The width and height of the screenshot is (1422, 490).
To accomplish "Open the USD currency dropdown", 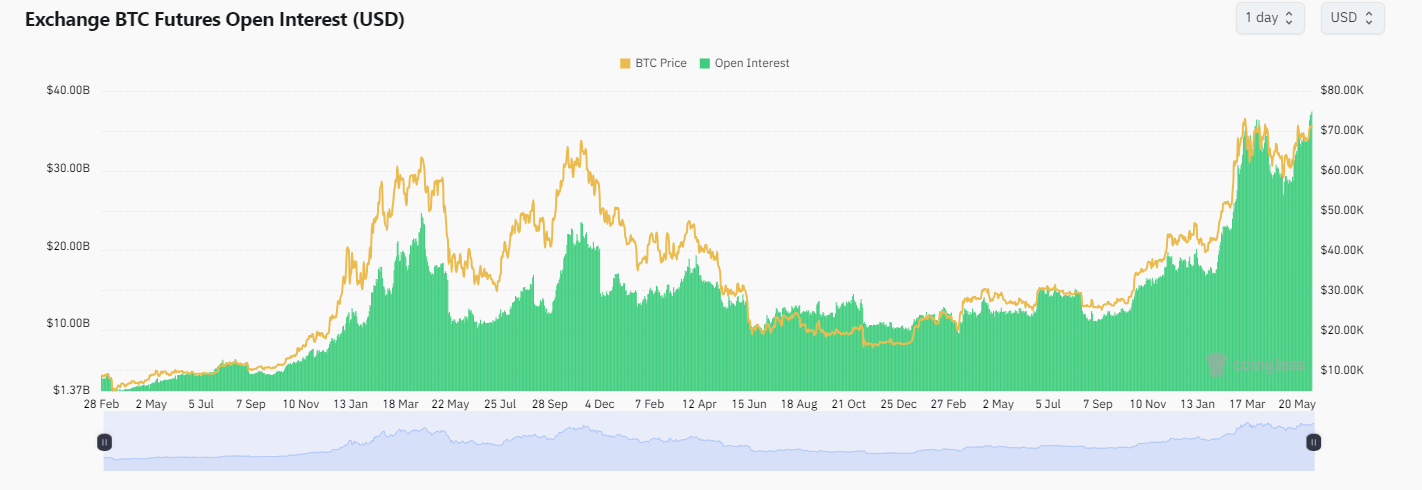I will click(1352, 18).
